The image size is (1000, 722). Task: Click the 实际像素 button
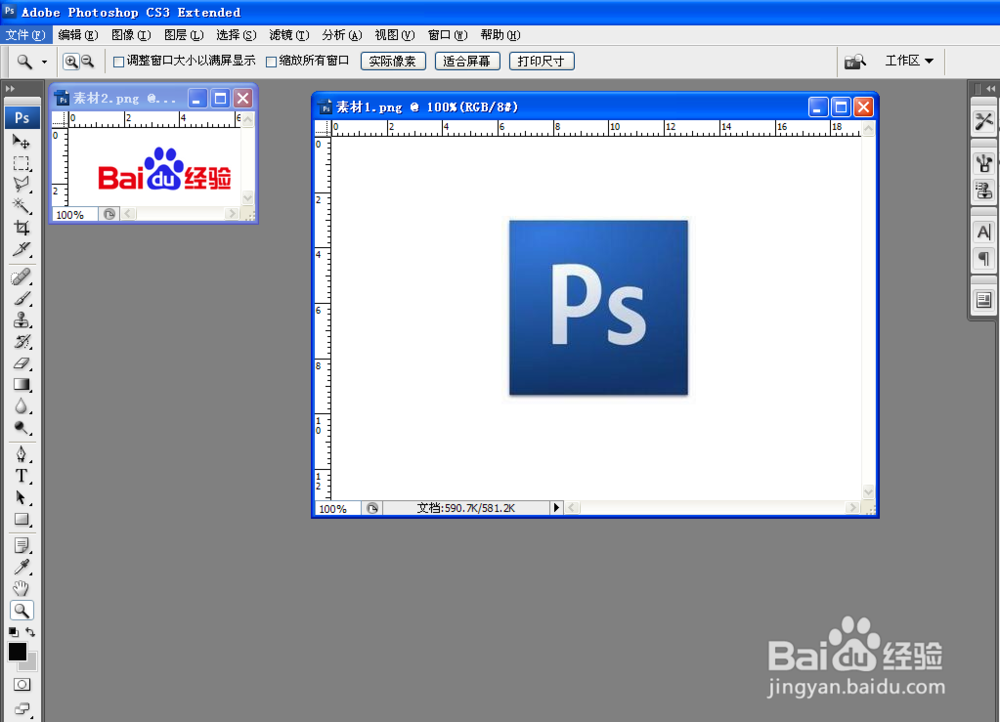point(393,60)
